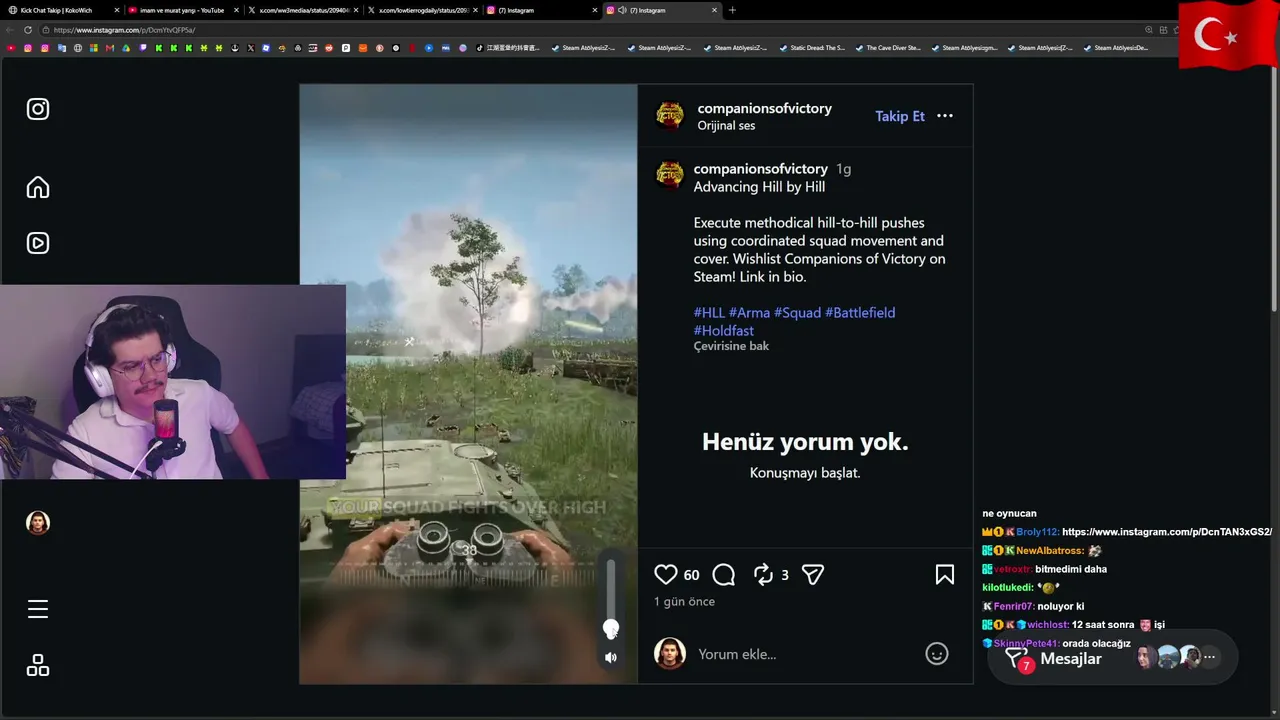Open Broly112's Instagram link in chat
This screenshot has height=720, width=1280.
[1167, 532]
